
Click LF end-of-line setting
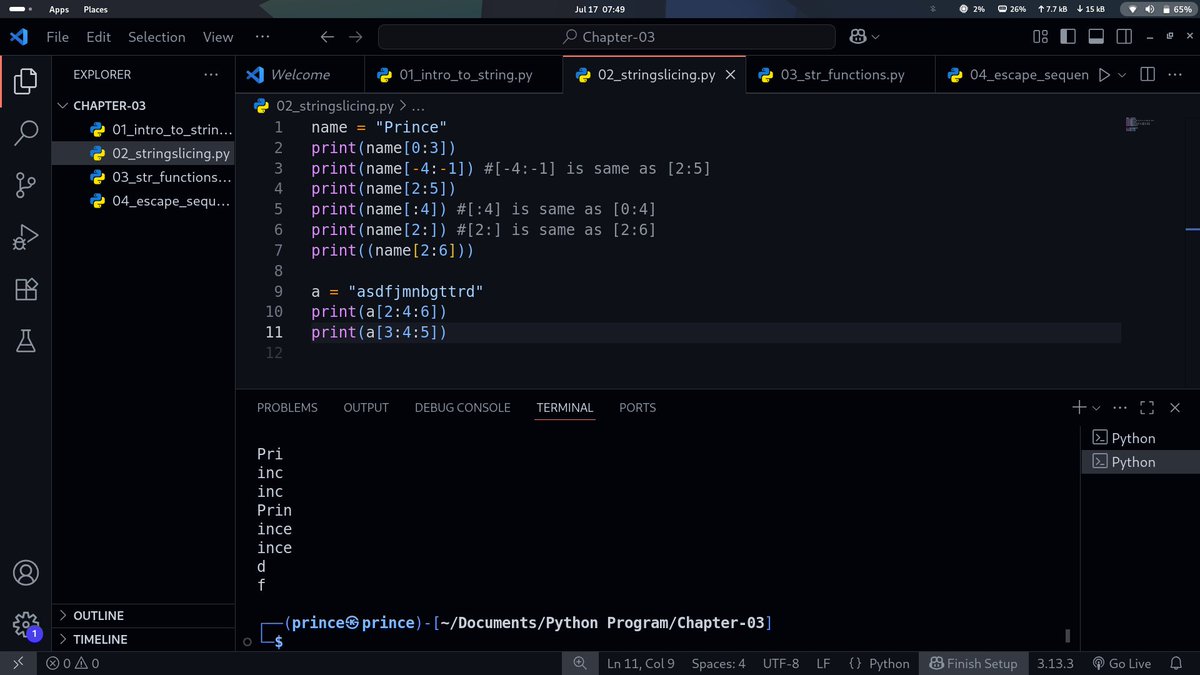click(x=823, y=663)
